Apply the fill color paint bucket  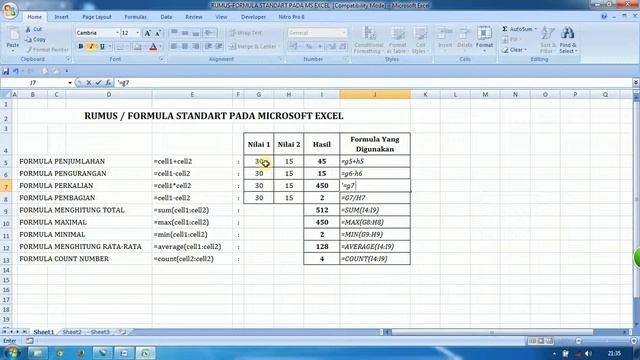click(138, 47)
